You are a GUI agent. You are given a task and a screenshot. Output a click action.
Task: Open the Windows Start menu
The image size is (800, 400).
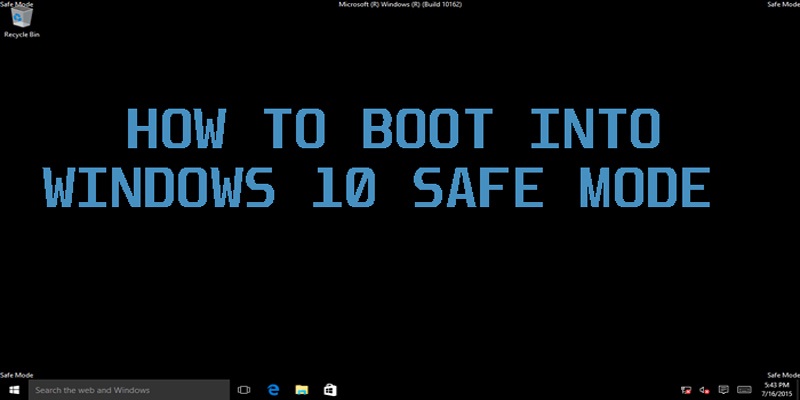click(14, 389)
